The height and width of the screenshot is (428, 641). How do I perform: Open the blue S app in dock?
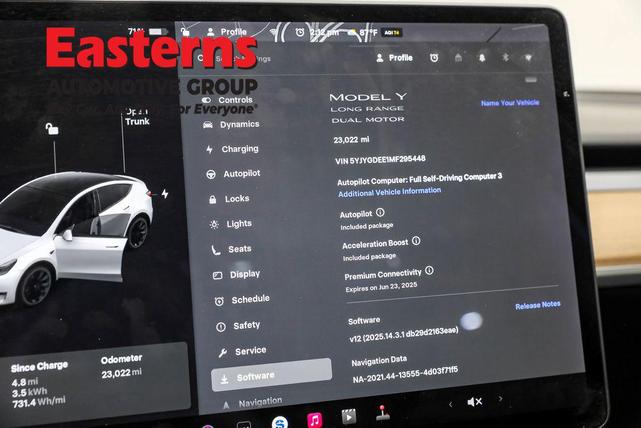[280, 422]
